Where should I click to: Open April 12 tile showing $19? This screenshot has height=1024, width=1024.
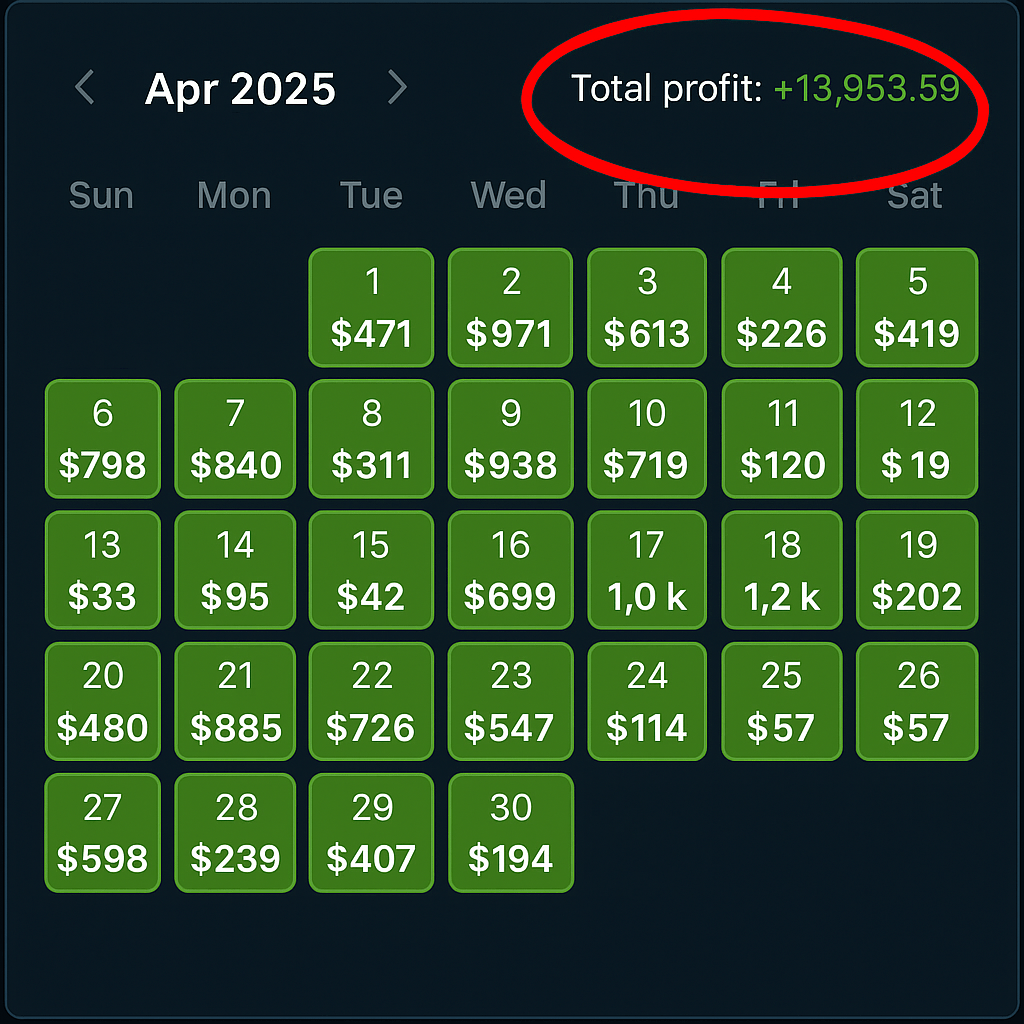pyautogui.click(x=917, y=439)
